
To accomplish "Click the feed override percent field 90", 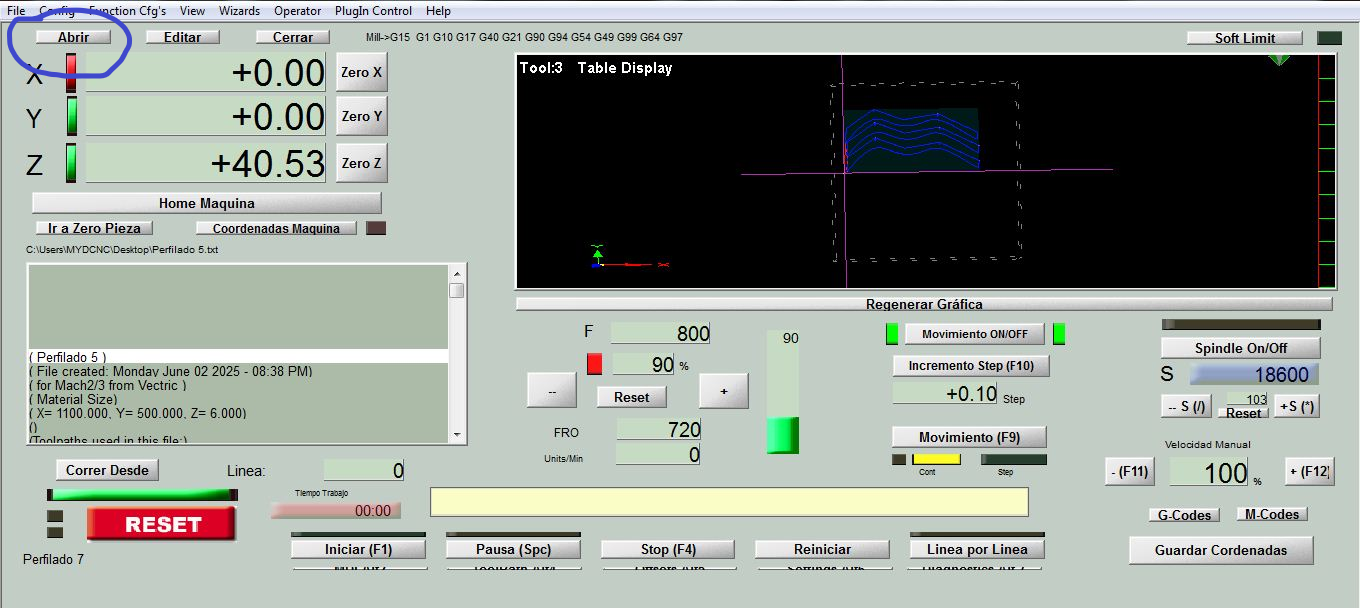I will [x=643, y=364].
